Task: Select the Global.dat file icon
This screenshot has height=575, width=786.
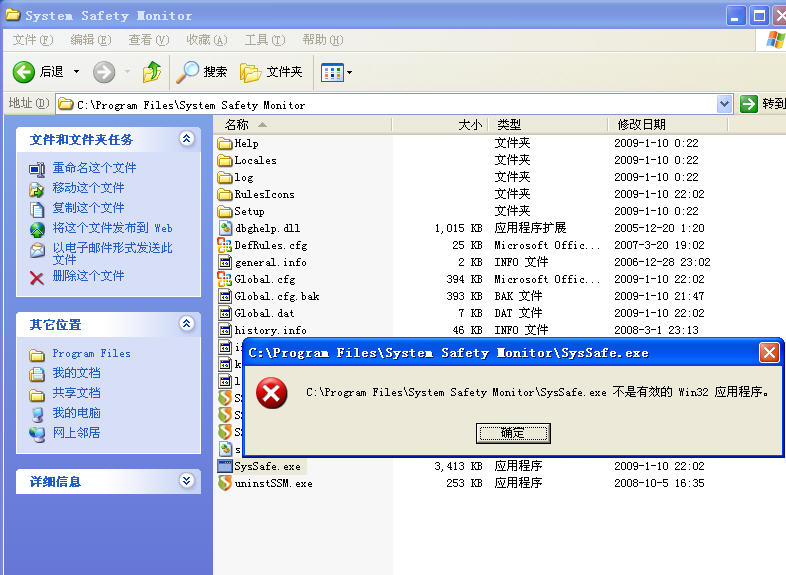Action: pyautogui.click(x=225, y=313)
